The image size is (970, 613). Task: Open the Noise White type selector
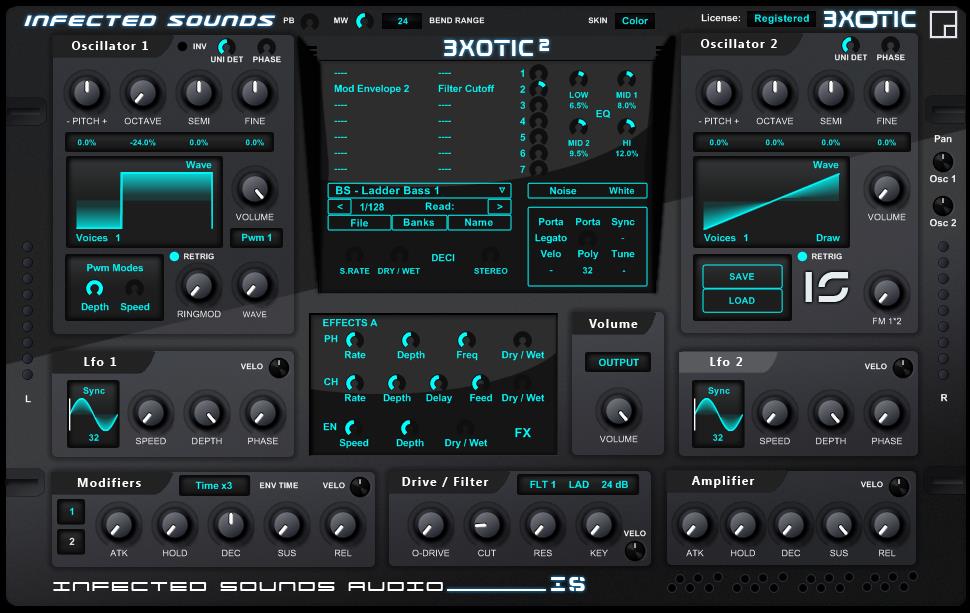587,191
